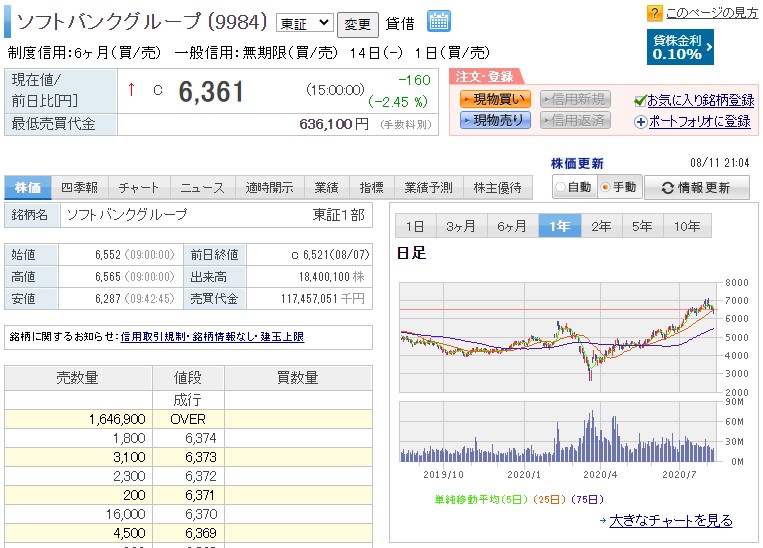763x548 pixels.
Task: Click the 信用新規 button
Action: (575, 99)
